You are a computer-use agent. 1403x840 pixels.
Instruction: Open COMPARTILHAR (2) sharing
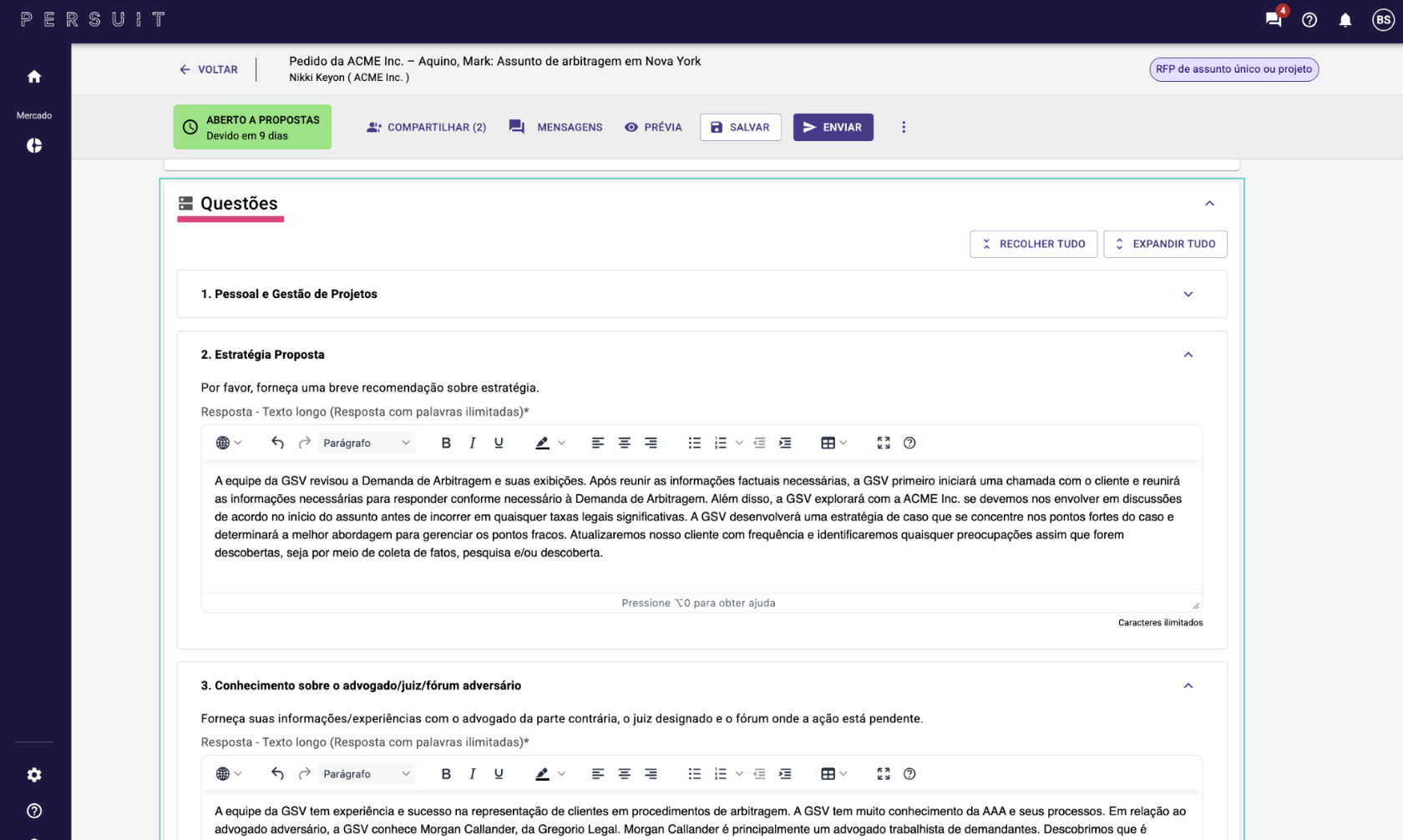pos(426,127)
